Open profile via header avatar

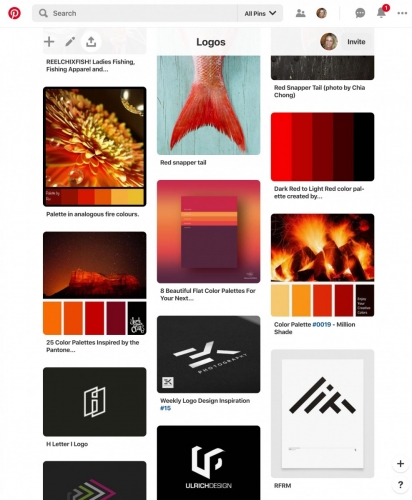click(x=321, y=13)
